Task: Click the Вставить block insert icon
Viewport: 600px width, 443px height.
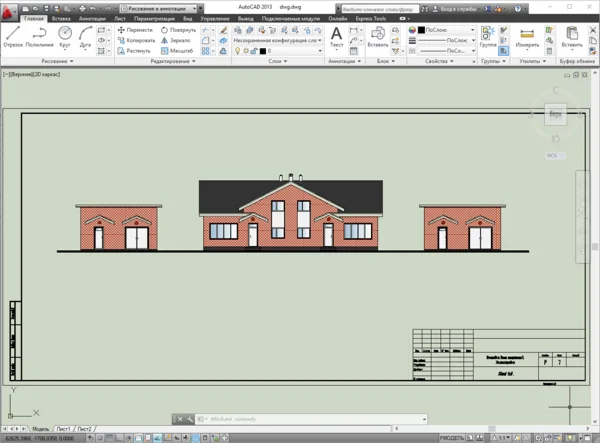Action: [x=378, y=36]
